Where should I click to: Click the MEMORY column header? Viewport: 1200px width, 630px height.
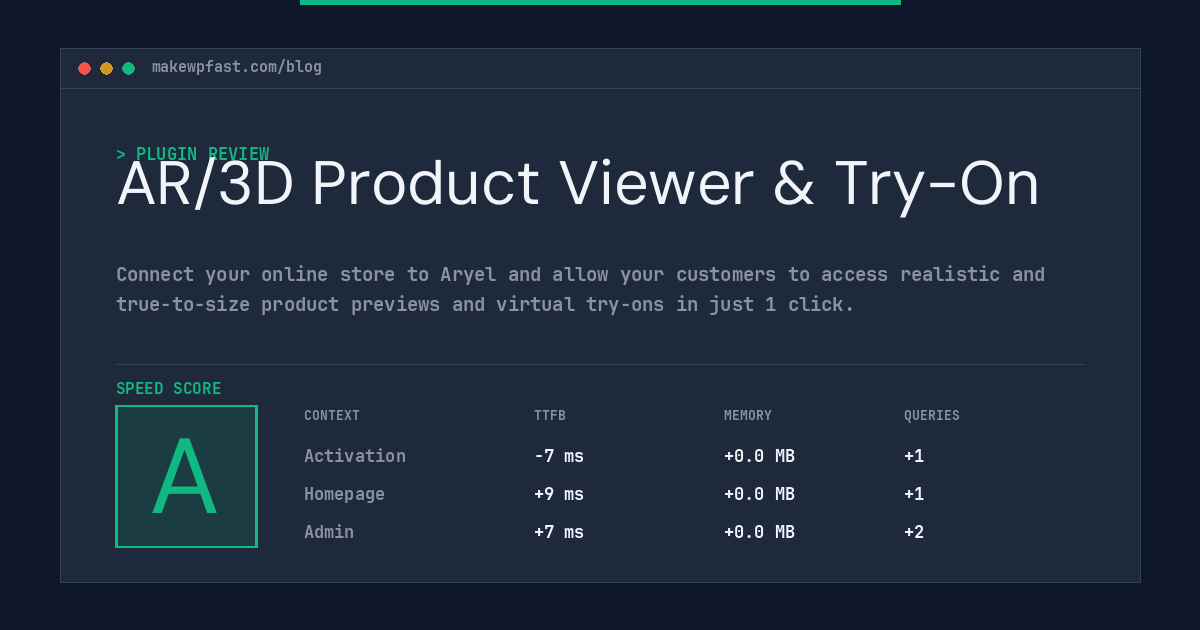pyautogui.click(x=748, y=416)
